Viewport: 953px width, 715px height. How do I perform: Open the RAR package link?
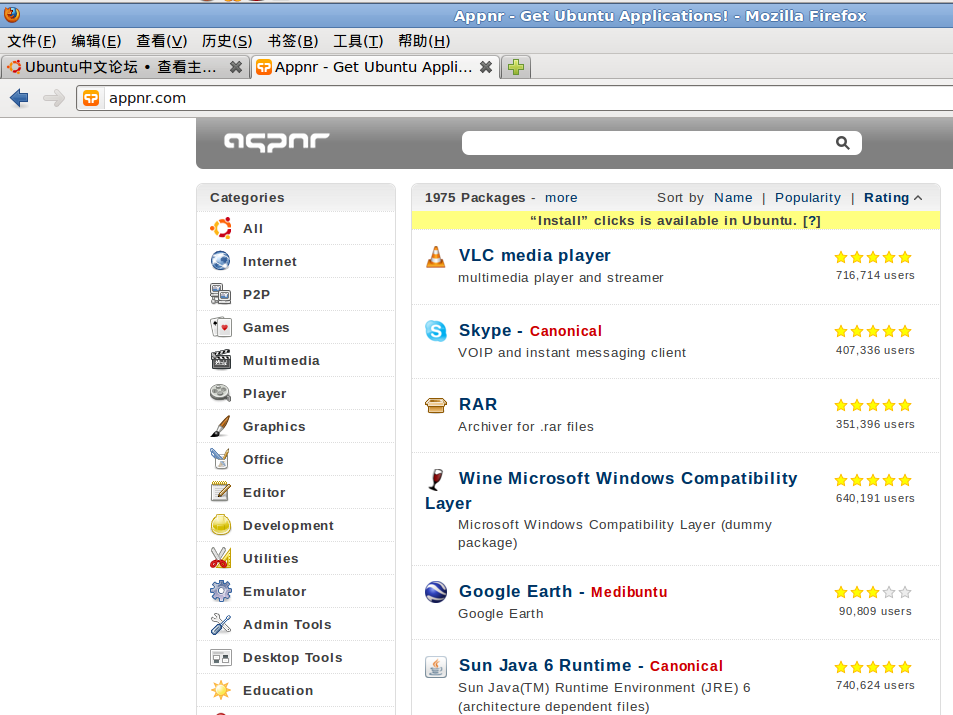coord(478,404)
